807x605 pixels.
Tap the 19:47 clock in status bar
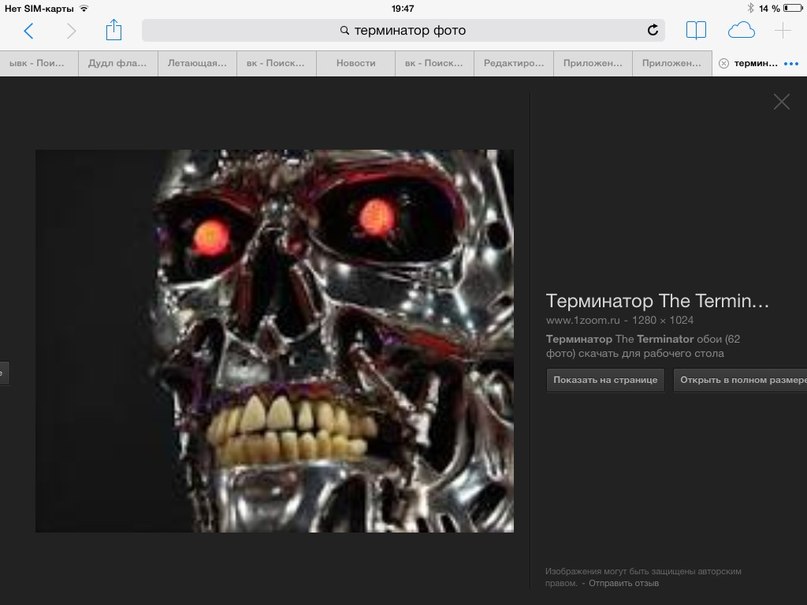(x=402, y=9)
